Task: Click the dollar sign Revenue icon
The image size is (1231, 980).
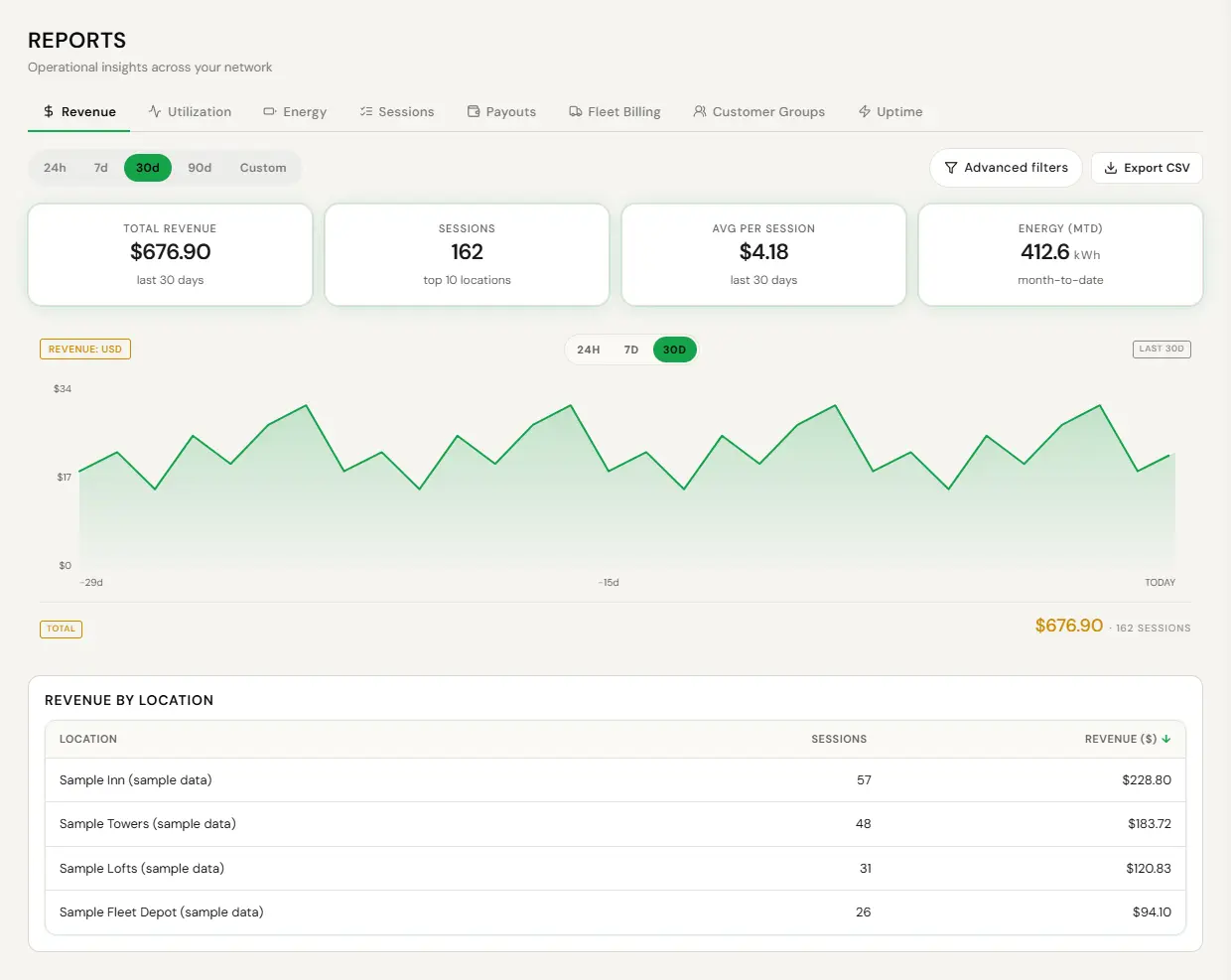Action: 49,112
